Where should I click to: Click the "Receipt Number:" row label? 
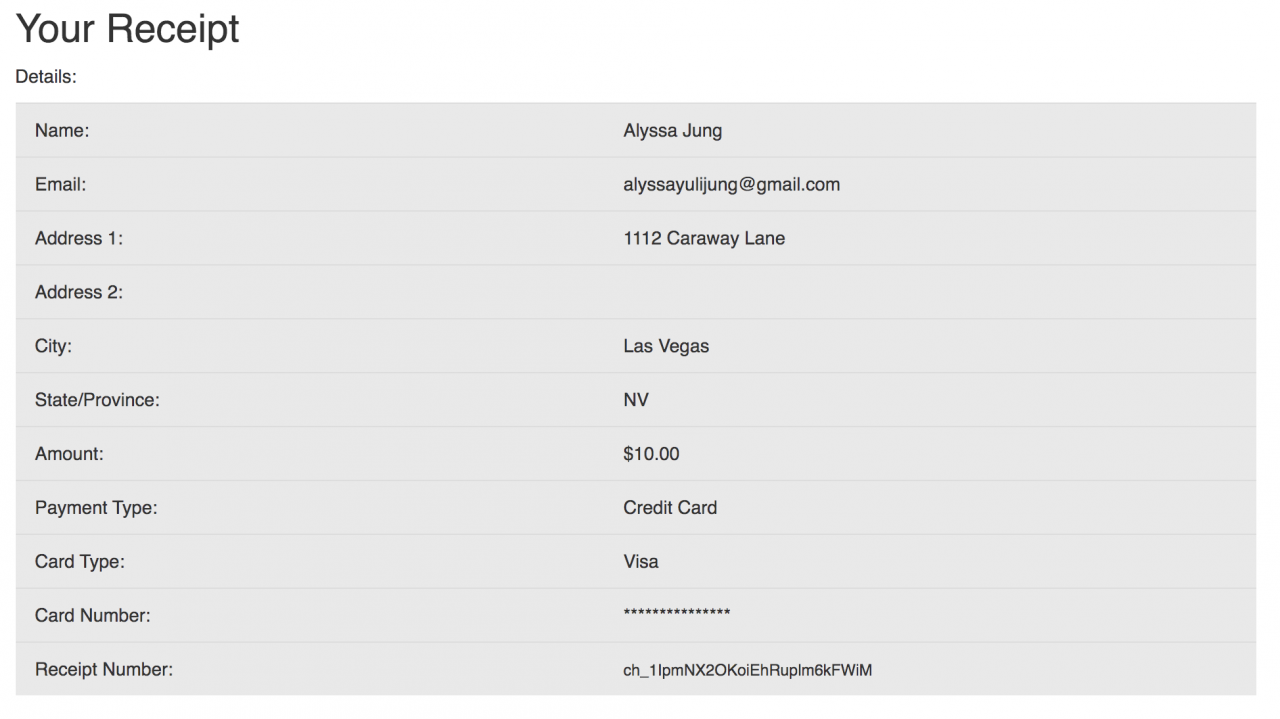click(104, 670)
